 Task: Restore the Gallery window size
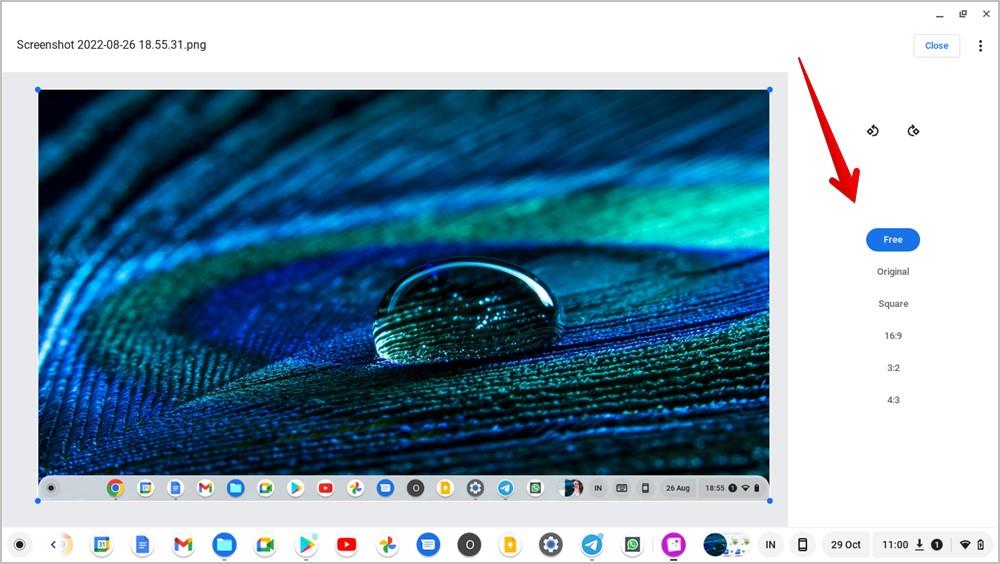pyautogui.click(x=963, y=14)
